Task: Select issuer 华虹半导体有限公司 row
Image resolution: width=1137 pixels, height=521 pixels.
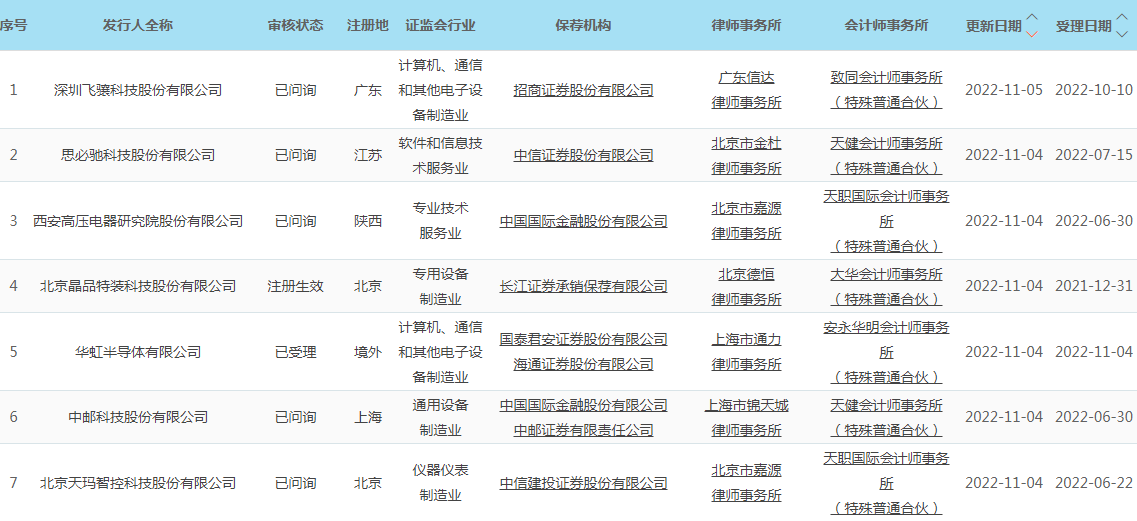Action: tap(138, 352)
